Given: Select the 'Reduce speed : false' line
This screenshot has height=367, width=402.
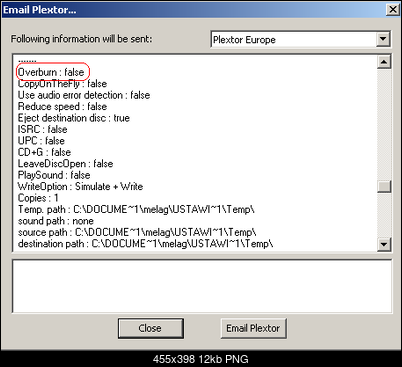Looking at the screenshot, I should tap(62, 107).
